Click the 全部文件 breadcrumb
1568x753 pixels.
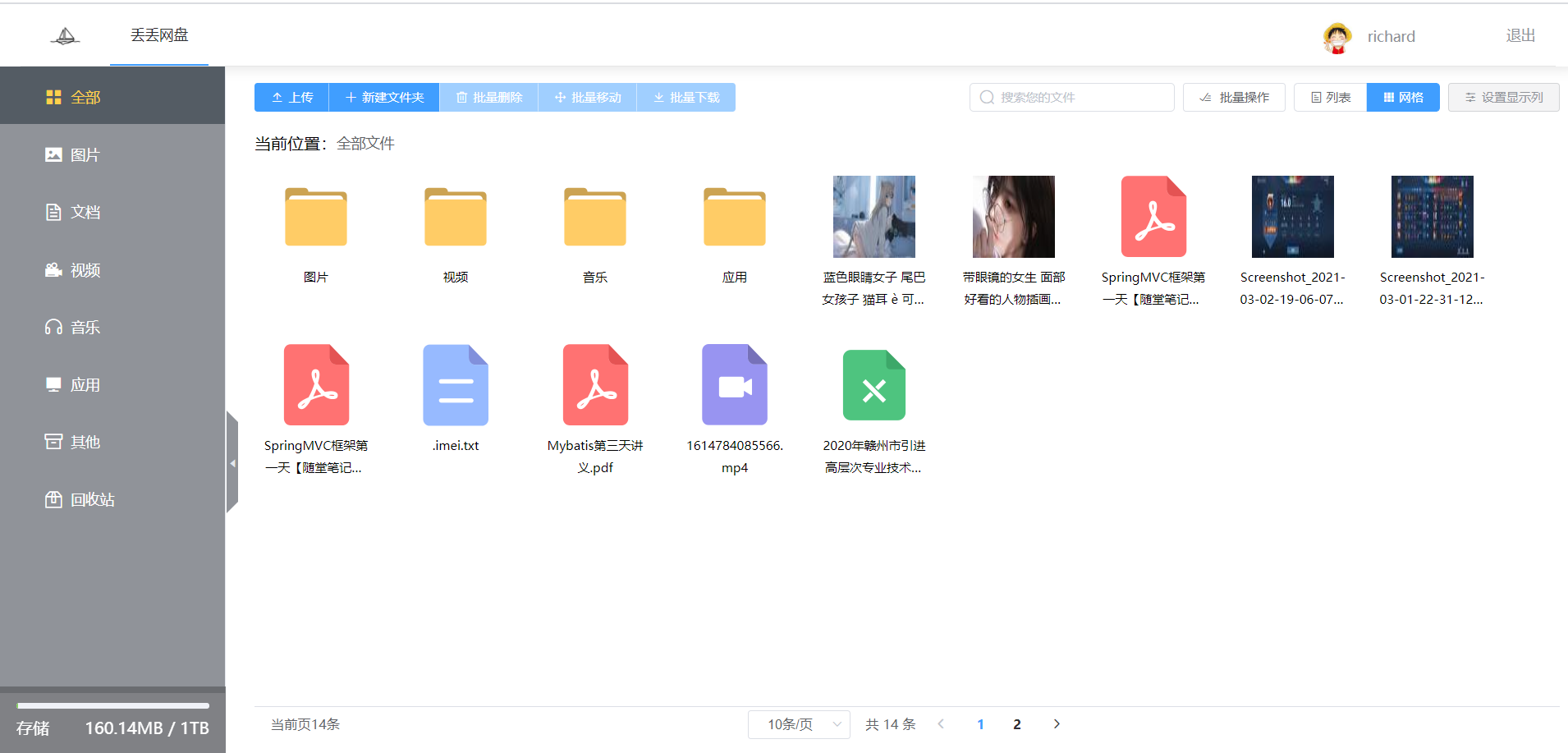[365, 144]
